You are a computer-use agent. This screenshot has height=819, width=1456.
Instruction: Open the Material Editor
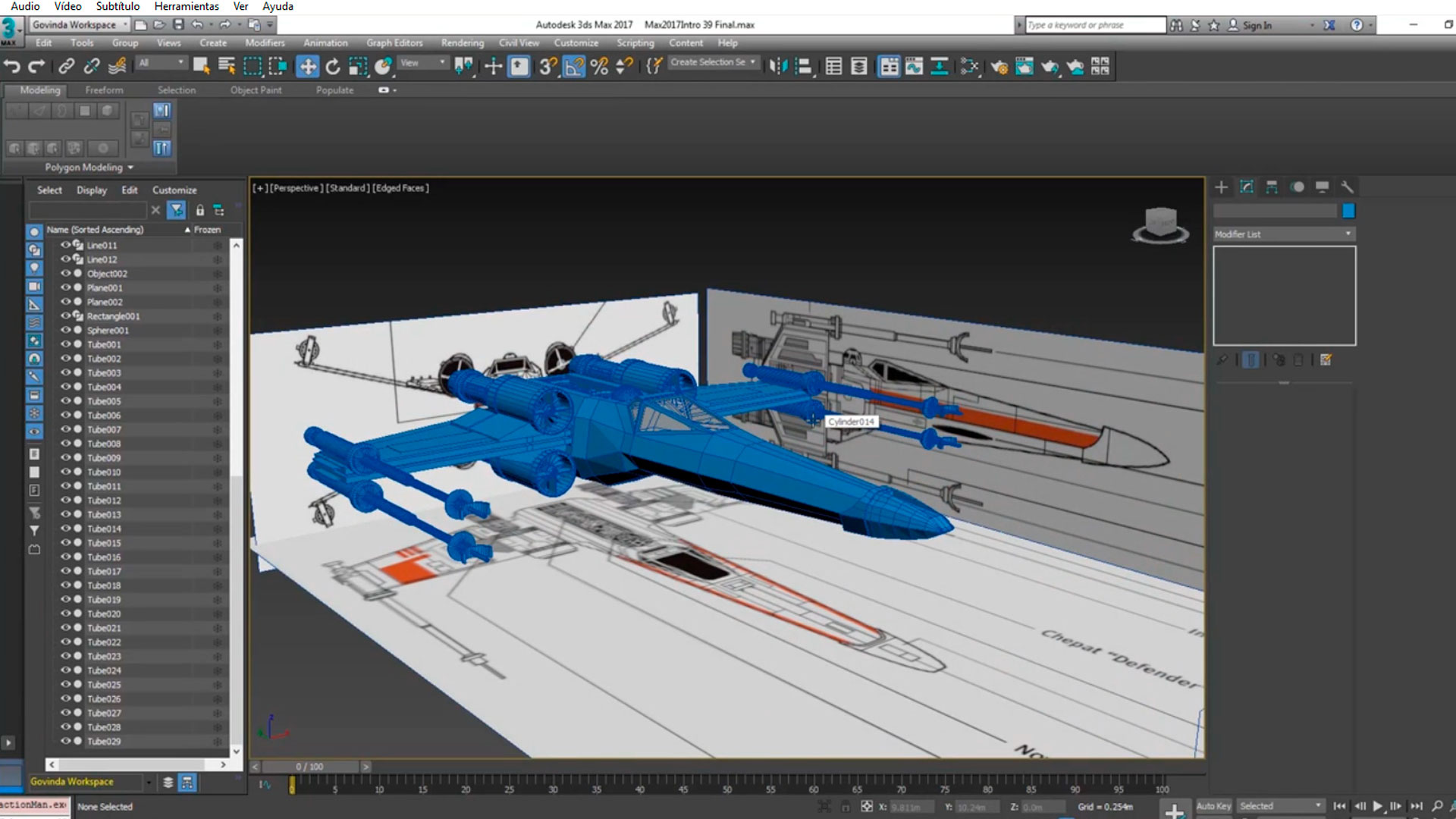click(x=968, y=67)
